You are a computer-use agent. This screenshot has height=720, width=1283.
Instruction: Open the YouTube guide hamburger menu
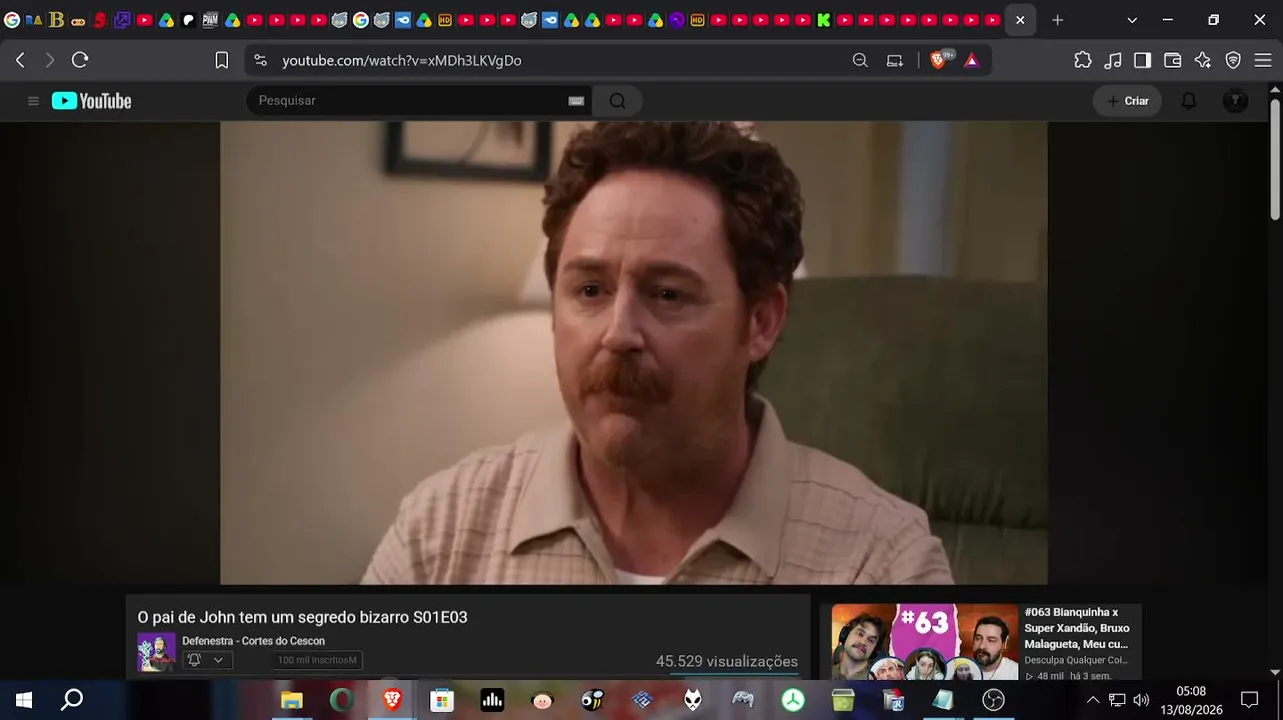coord(33,101)
